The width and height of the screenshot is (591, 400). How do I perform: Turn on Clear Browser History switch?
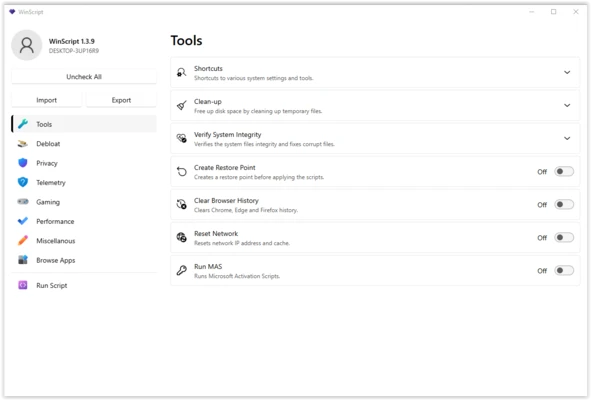(x=564, y=204)
